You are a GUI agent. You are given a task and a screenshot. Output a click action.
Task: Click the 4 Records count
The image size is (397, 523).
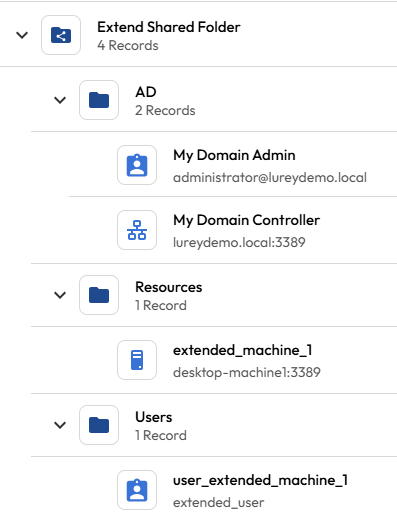(127, 45)
